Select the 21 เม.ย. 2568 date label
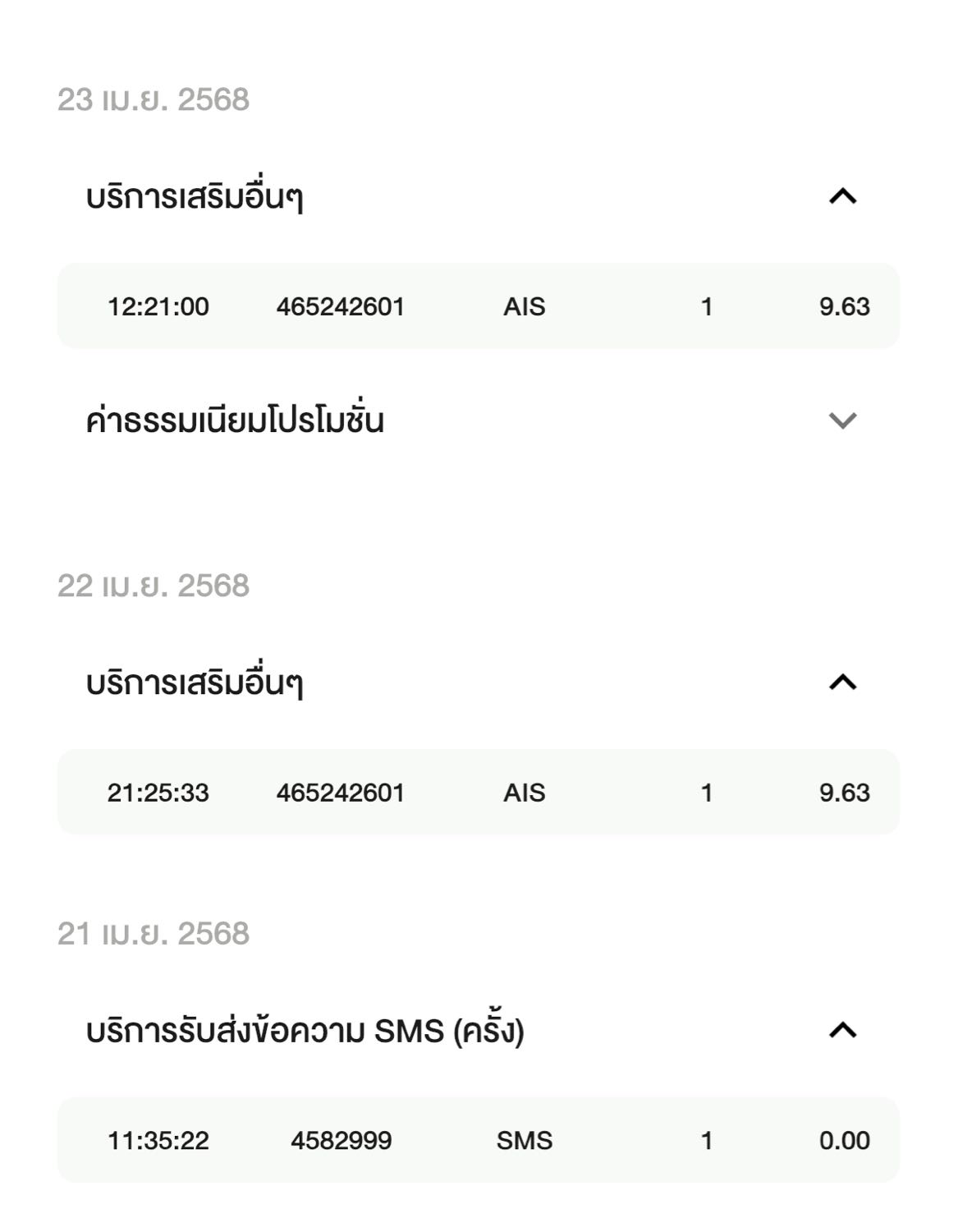This screenshot has width=958, height=1232. pyautogui.click(x=154, y=934)
